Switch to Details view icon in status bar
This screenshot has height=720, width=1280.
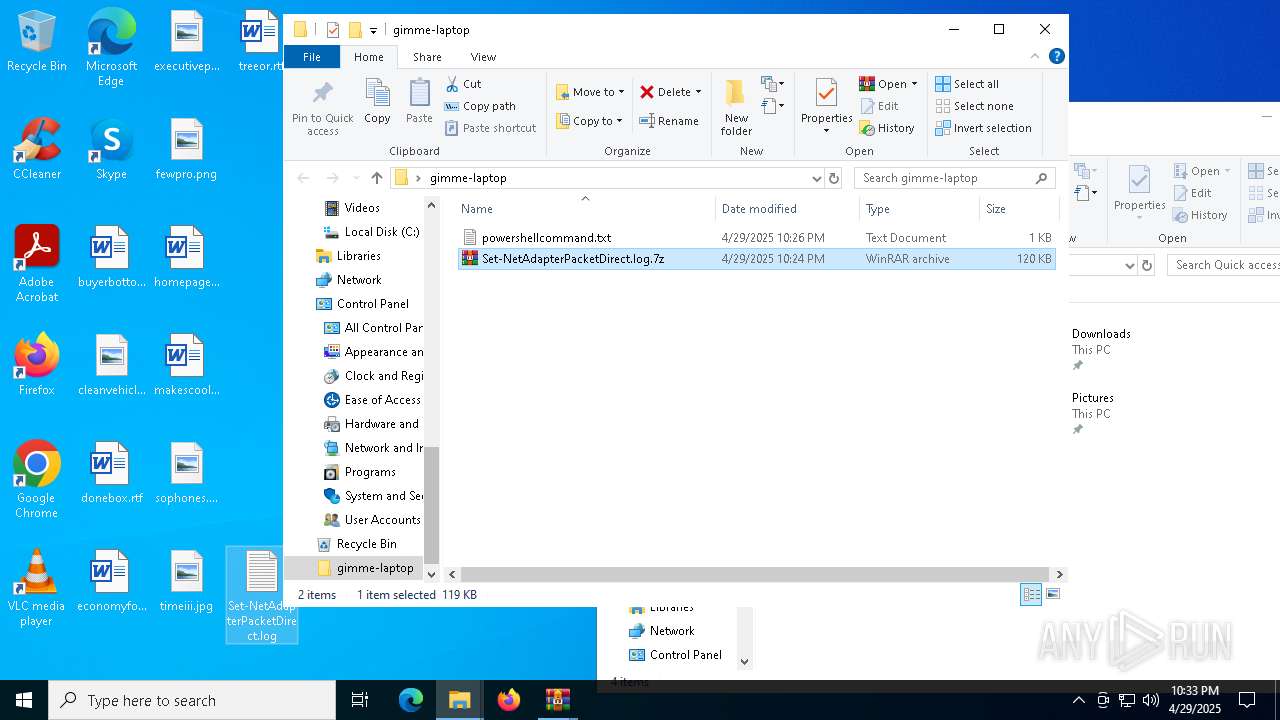point(1031,594)
